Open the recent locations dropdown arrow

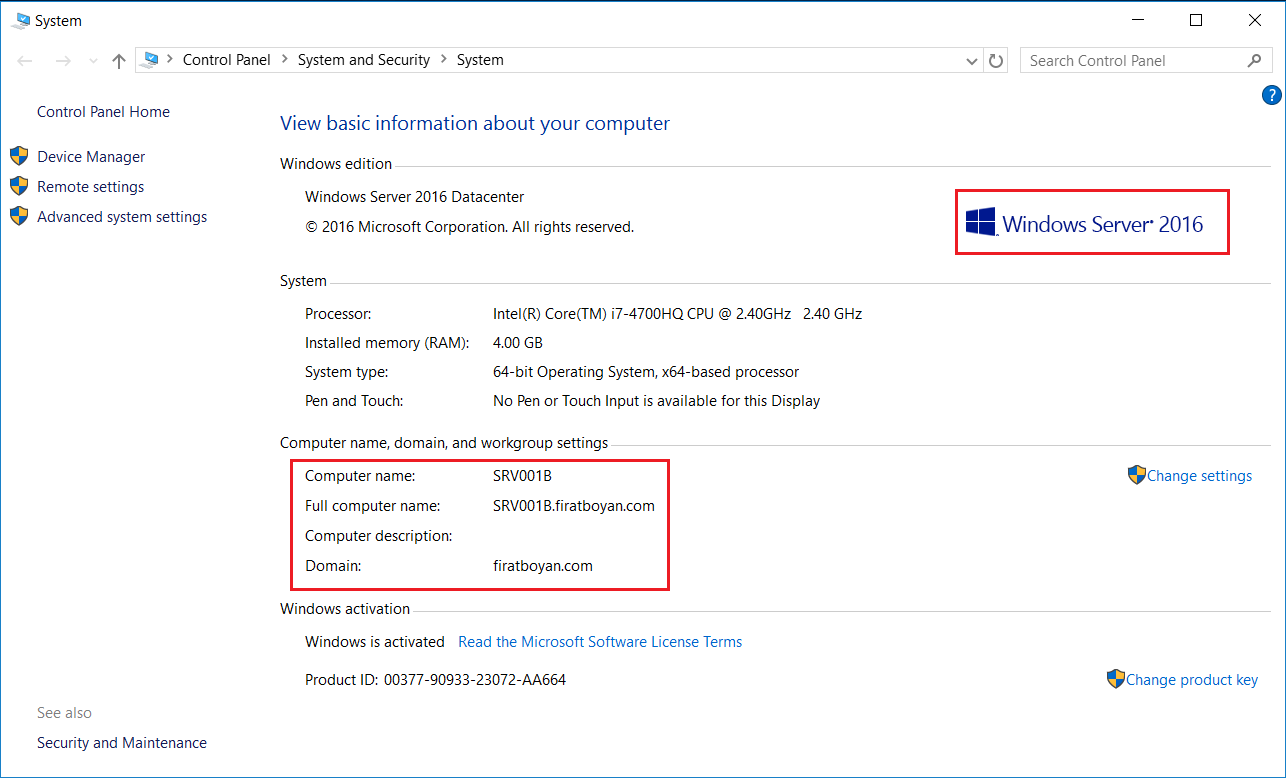click(x=93, y=61)
